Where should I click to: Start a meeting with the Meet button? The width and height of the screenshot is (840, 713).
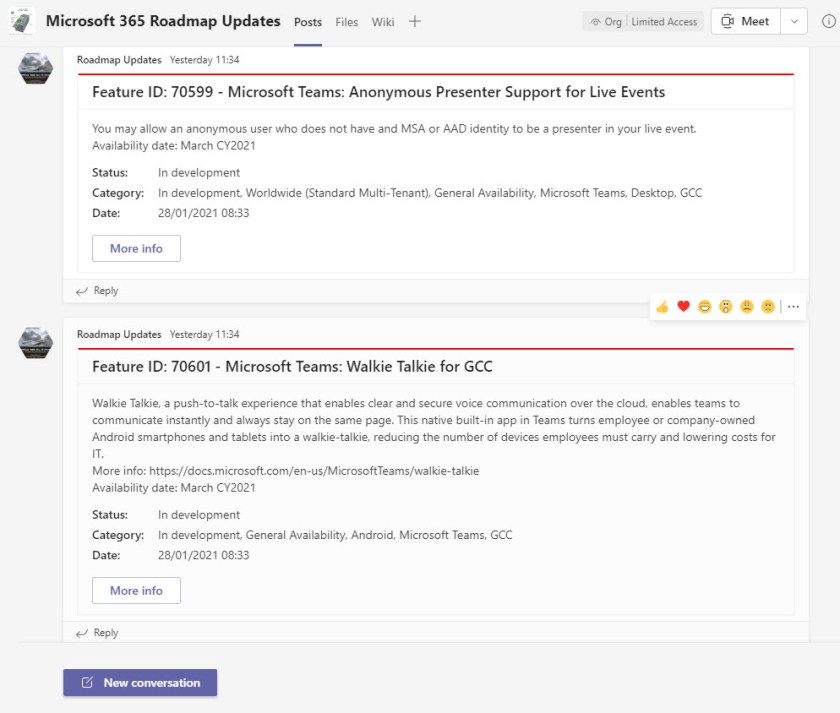[x=746, y=21]
